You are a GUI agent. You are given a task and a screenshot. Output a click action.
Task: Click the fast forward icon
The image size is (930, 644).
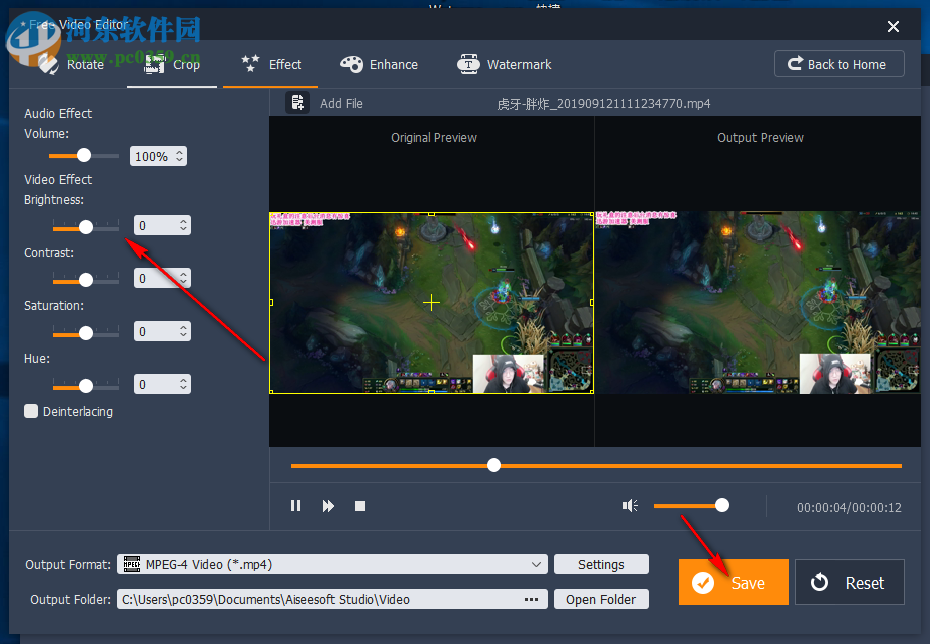[327, 505]
